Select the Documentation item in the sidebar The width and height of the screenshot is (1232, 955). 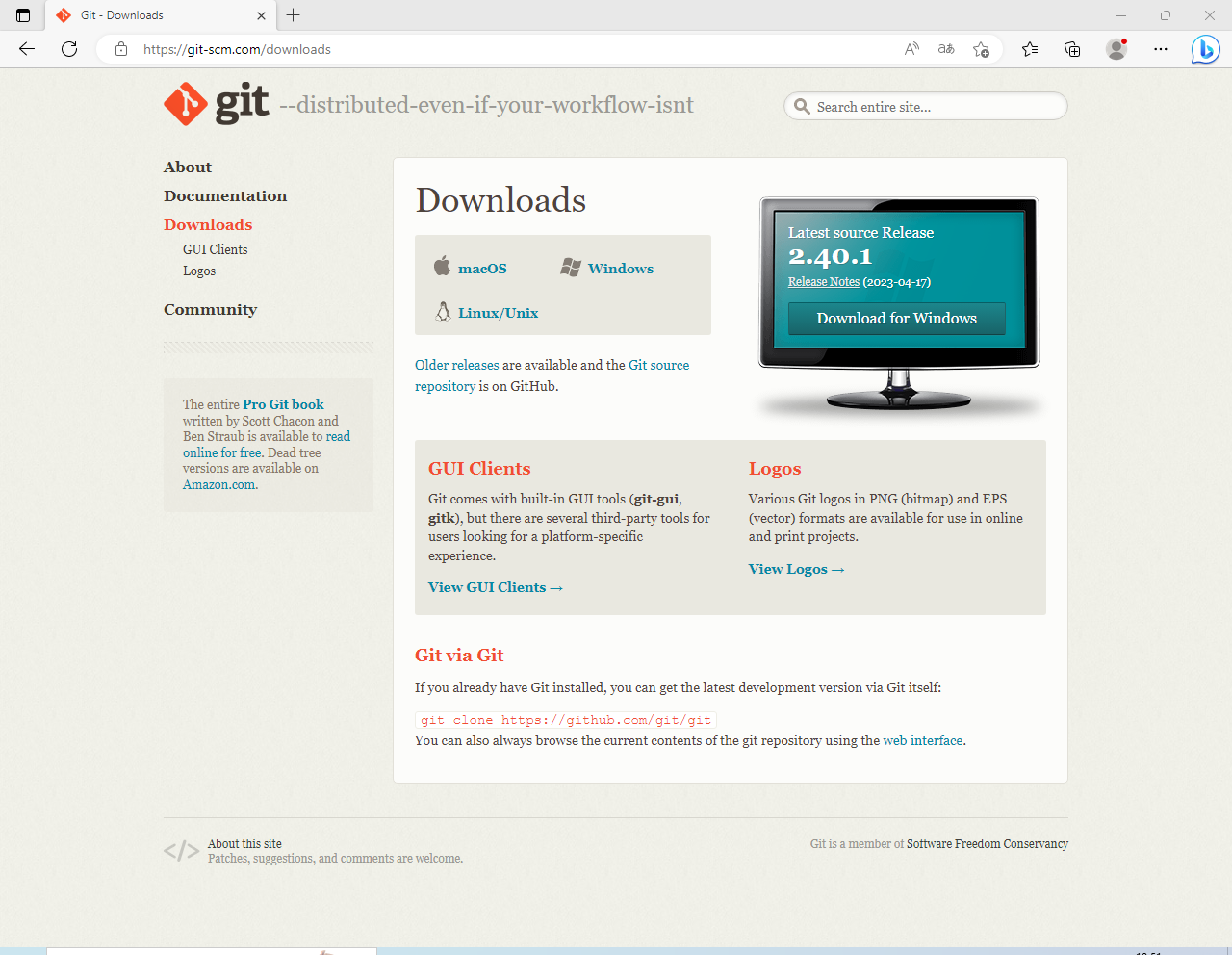click(x=225, y=195)
